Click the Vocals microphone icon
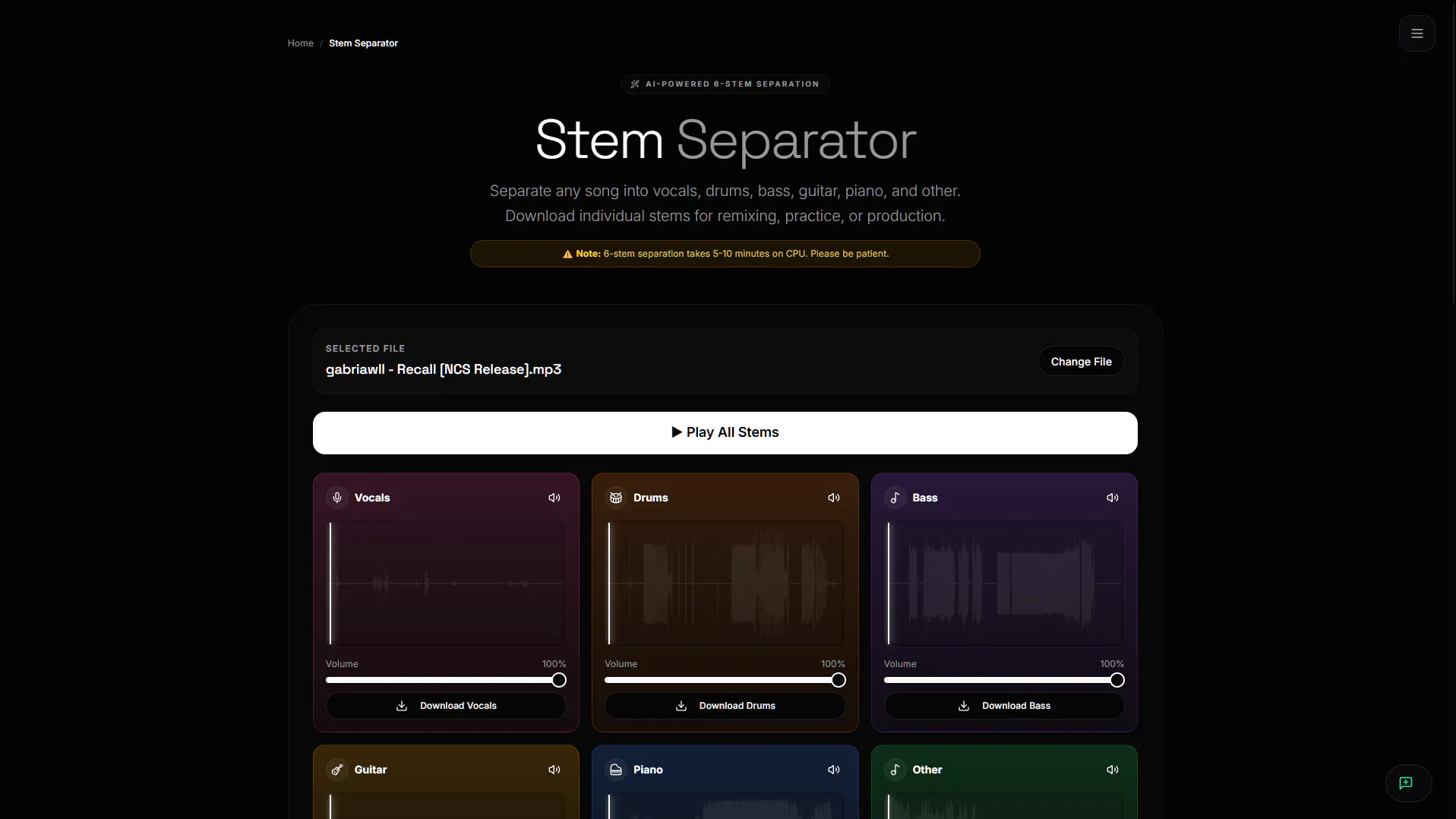 [337, 498]
